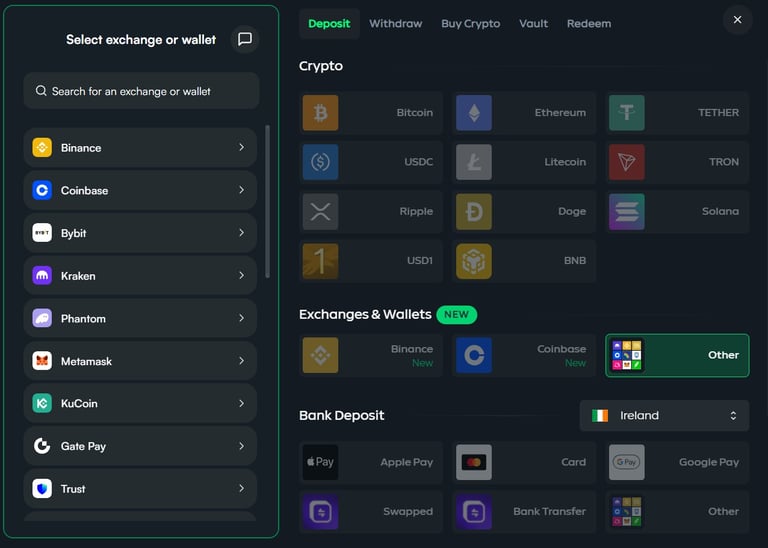Click the Metamask fox icon
This screenshot has width=768, height=548.
[x=42, y=361]
